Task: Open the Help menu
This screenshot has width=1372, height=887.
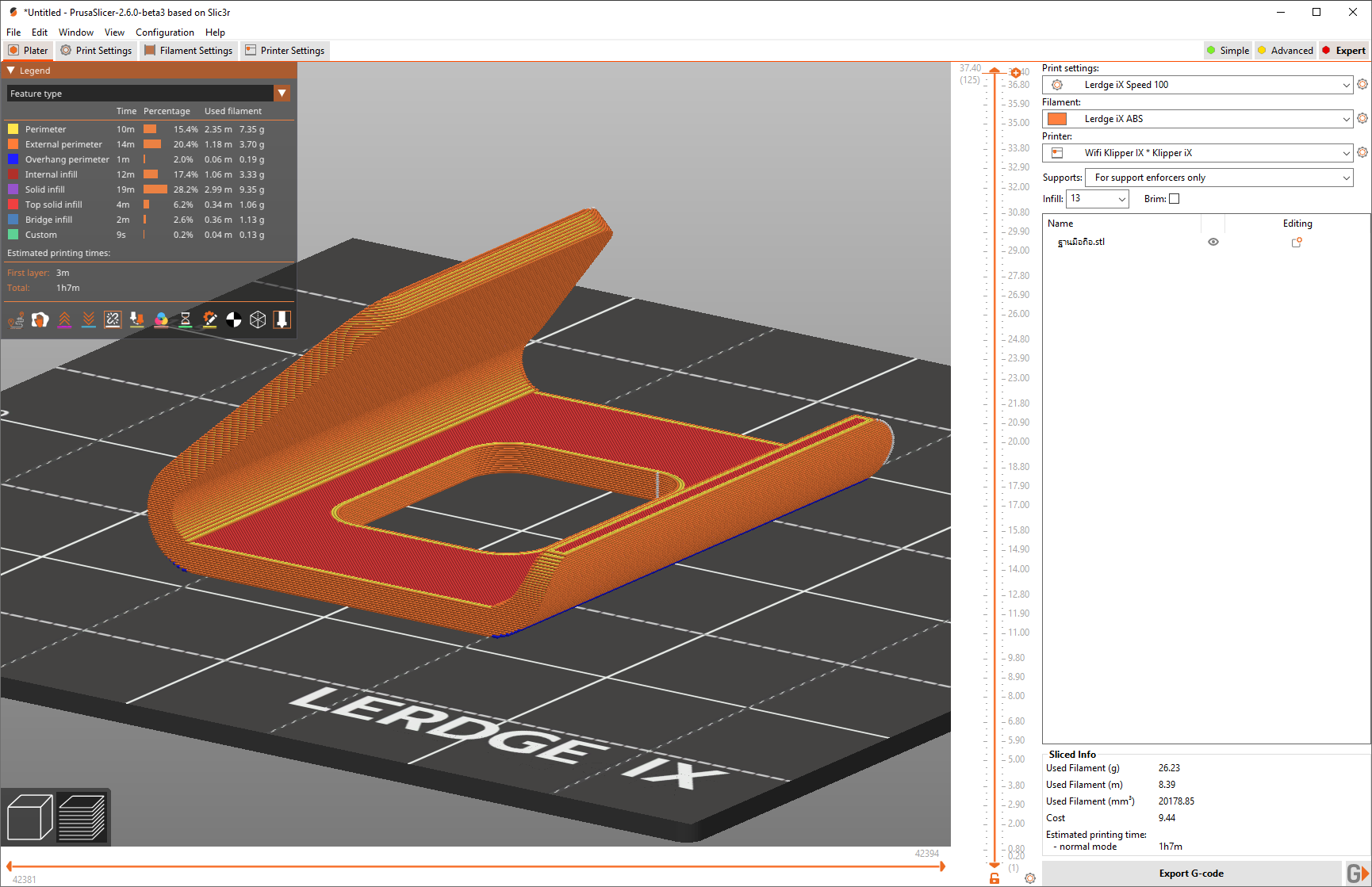Action: [x=215, y=32]
